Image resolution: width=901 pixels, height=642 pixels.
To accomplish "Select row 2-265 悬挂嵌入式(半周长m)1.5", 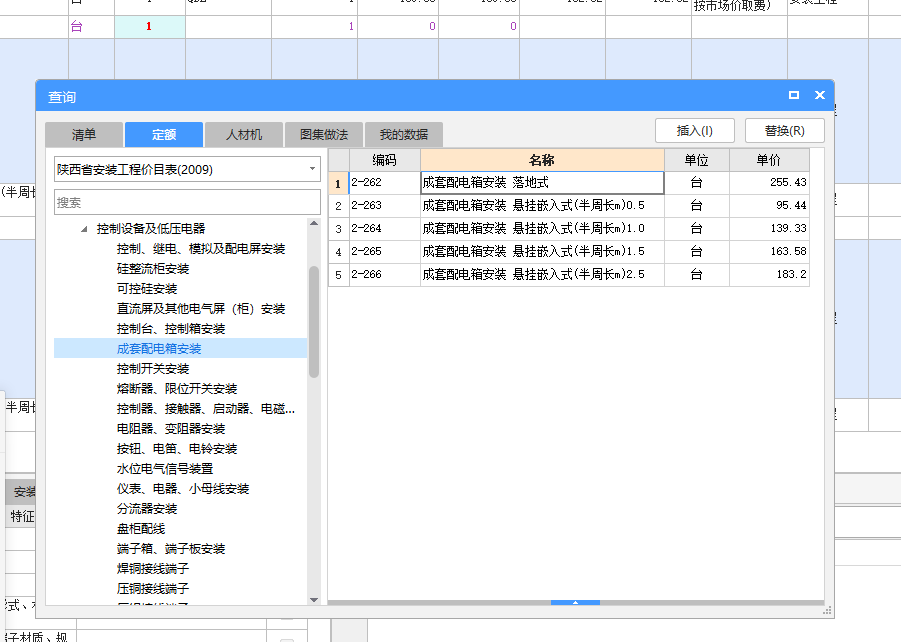I will [x=569, y=252].
